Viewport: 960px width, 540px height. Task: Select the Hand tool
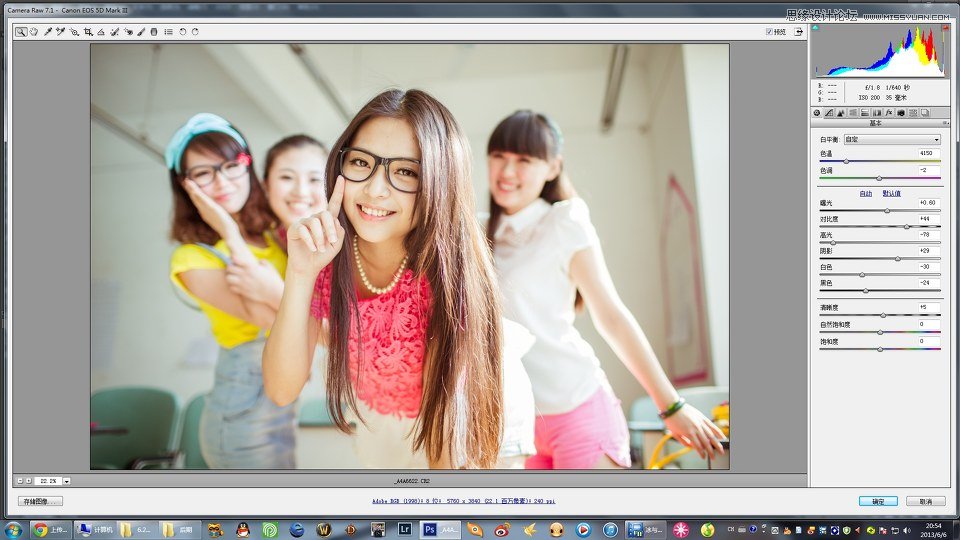34,32
